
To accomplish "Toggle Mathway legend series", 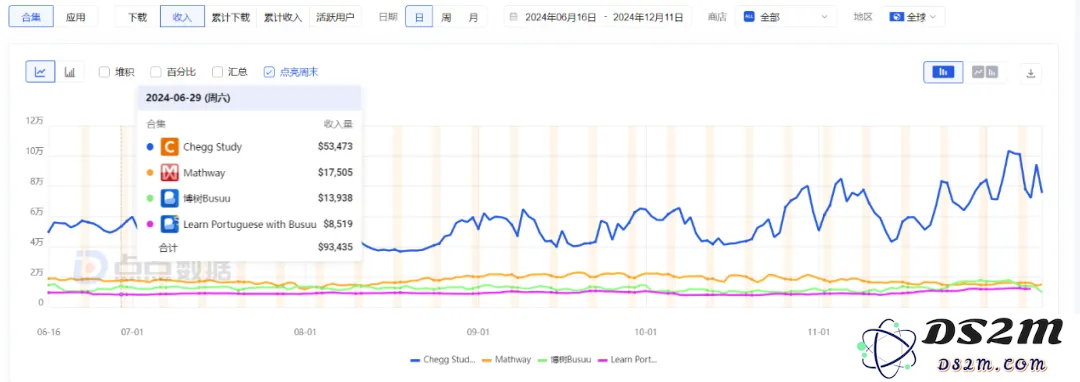I will click(506, 359).
